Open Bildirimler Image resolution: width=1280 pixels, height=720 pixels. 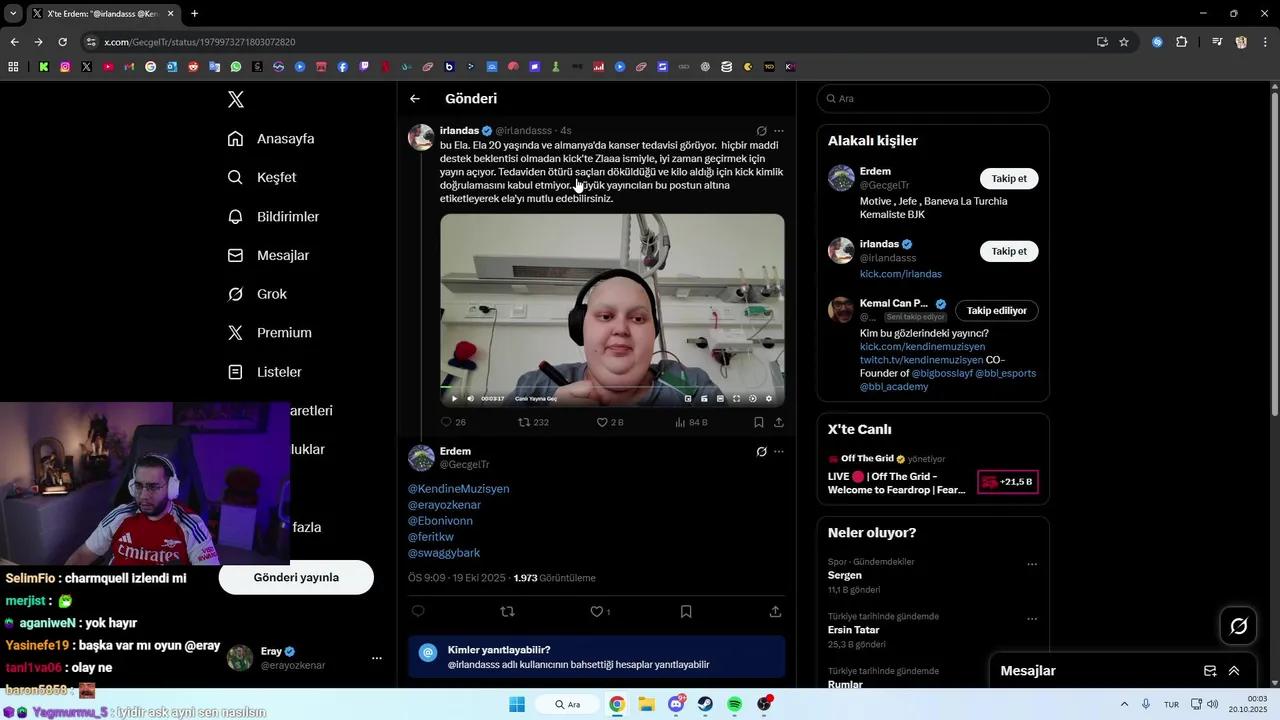tap(273, 217)
